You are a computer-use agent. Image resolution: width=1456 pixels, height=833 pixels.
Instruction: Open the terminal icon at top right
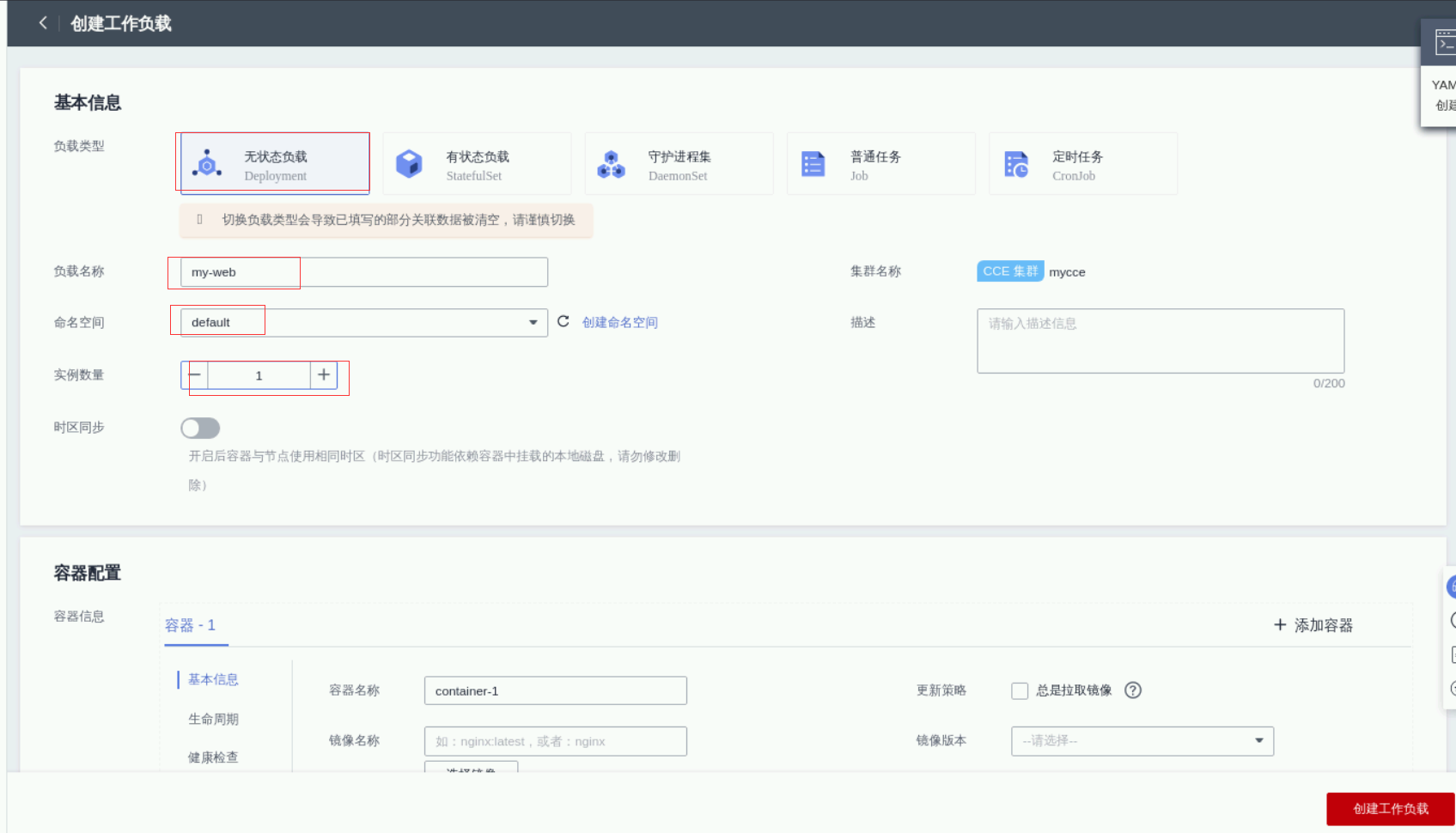[x=1445, y=42]
